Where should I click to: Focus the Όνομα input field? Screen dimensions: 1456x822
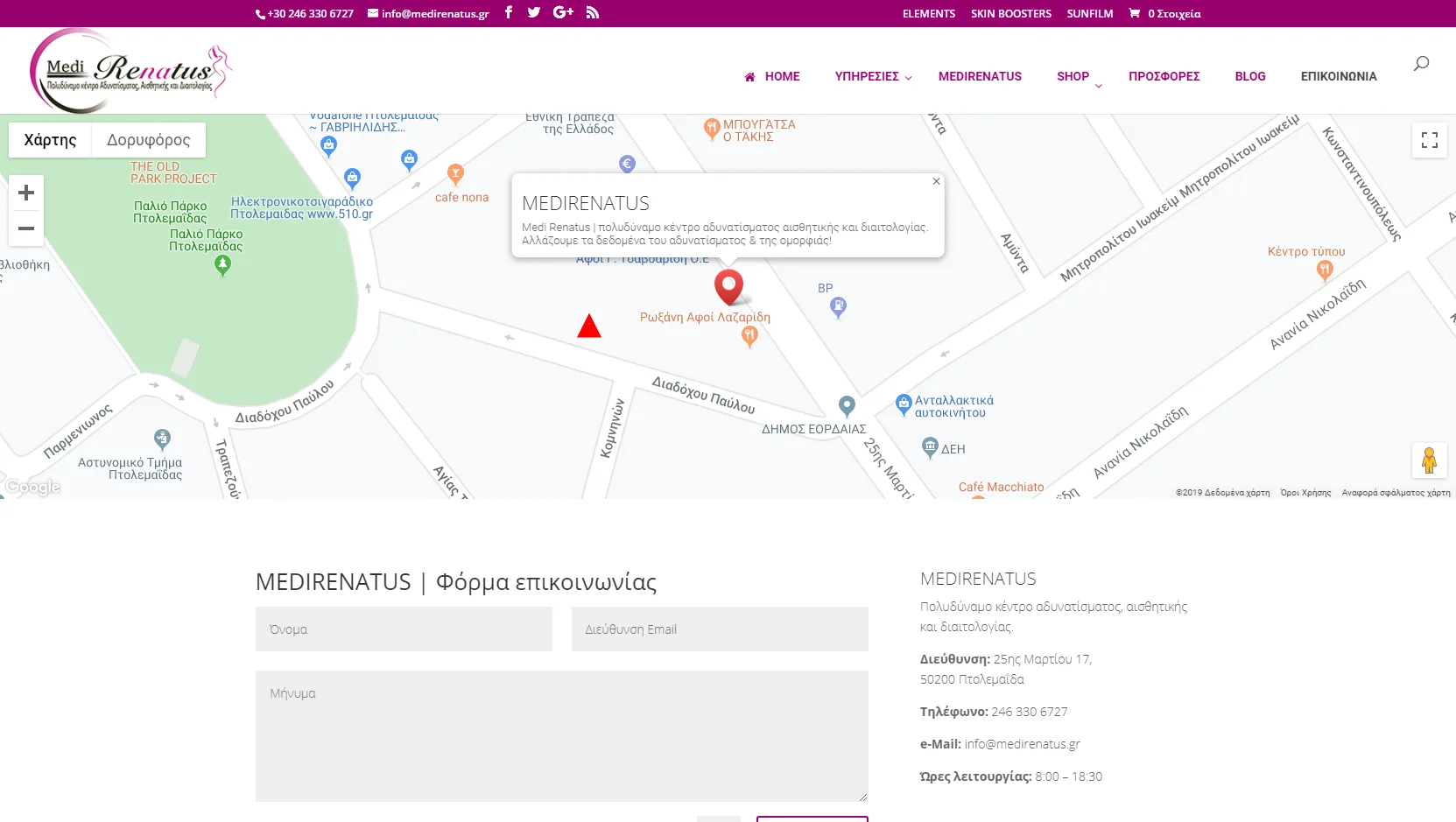tap(404, 629)
